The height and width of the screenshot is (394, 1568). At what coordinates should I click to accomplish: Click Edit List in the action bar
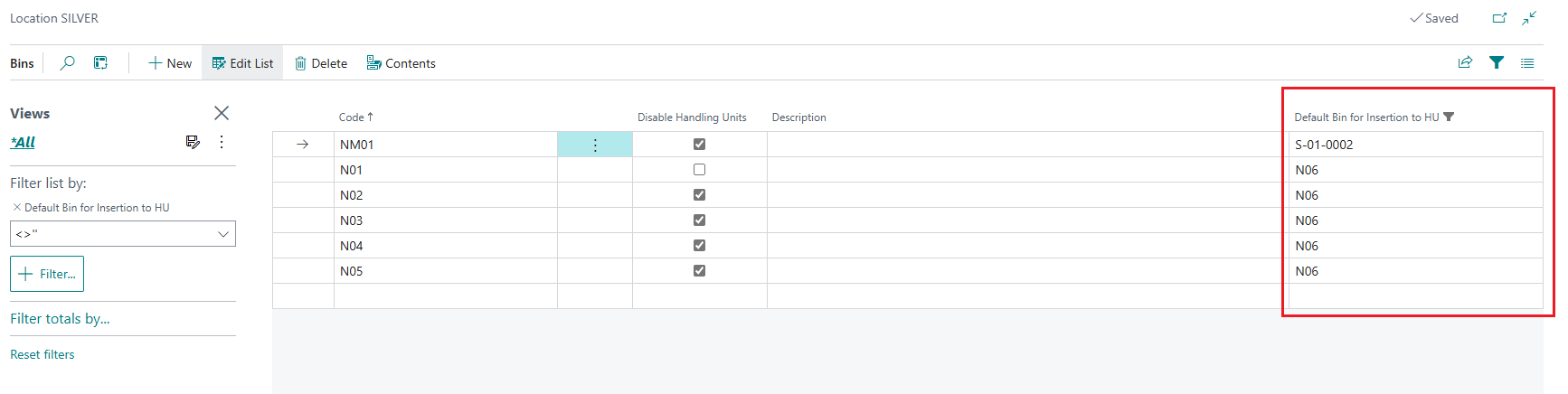tap(242, 63)
